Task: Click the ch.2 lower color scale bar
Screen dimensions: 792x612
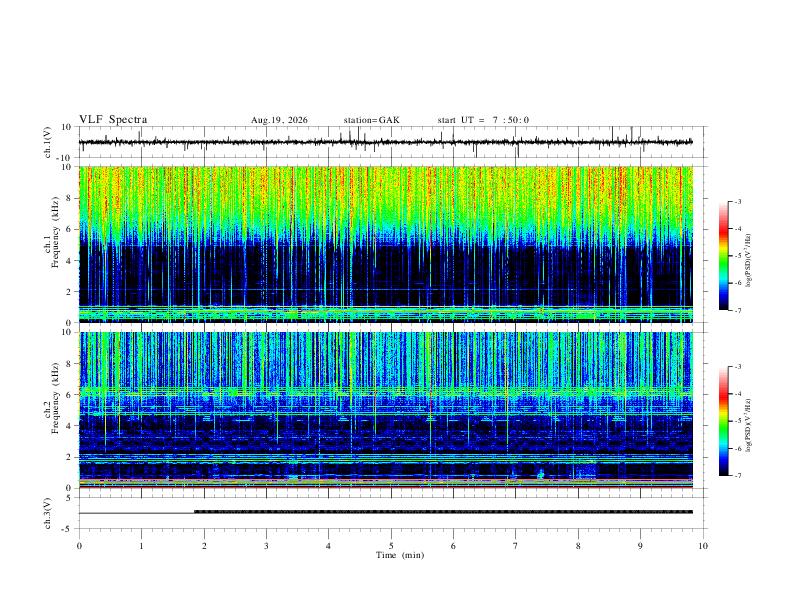Action: pyautogui.click(x=723, y=421)
